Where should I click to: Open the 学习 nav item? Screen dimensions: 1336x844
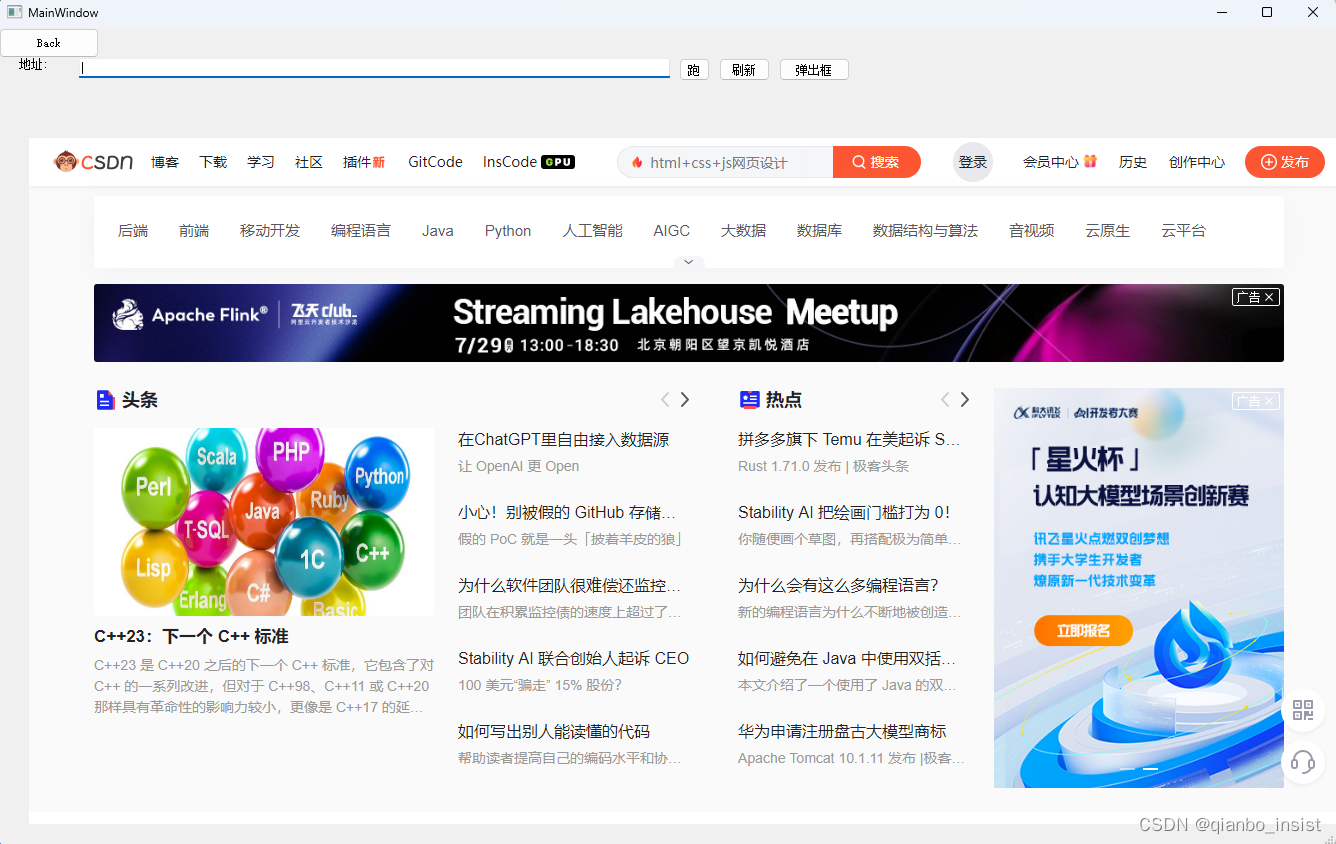pos(261,162)
